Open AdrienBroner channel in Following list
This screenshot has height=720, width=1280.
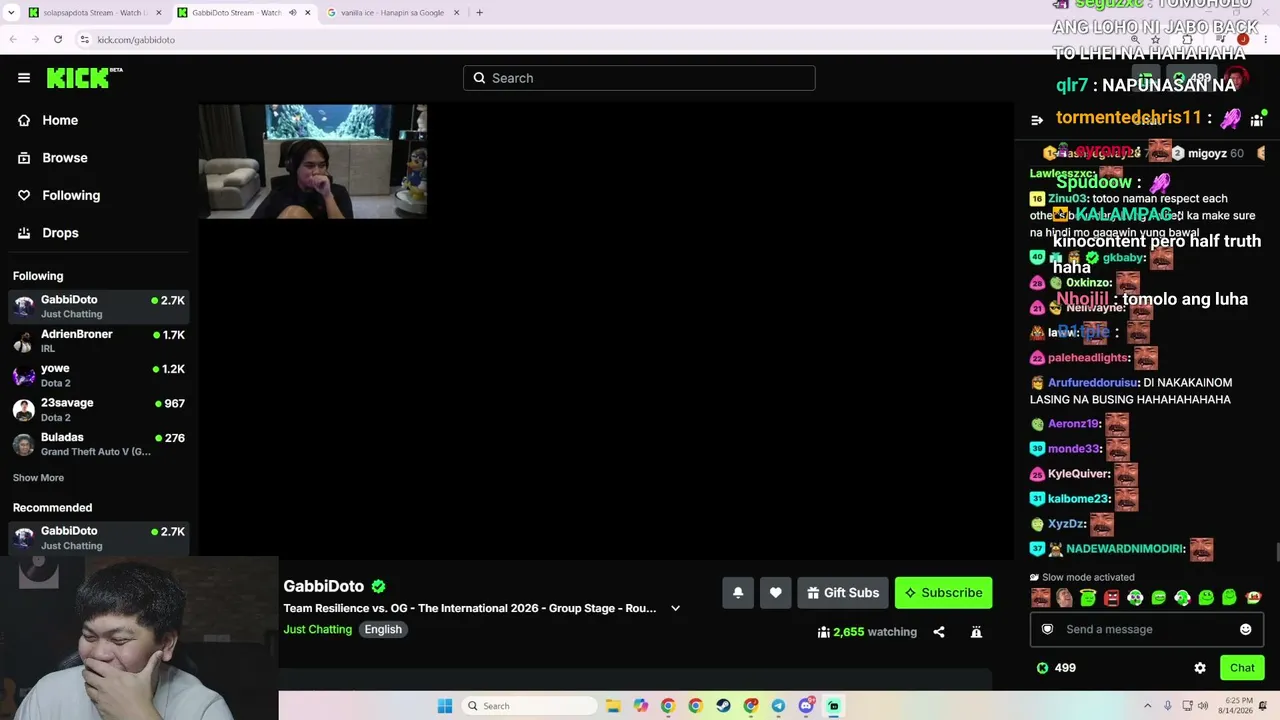(98, 341)
